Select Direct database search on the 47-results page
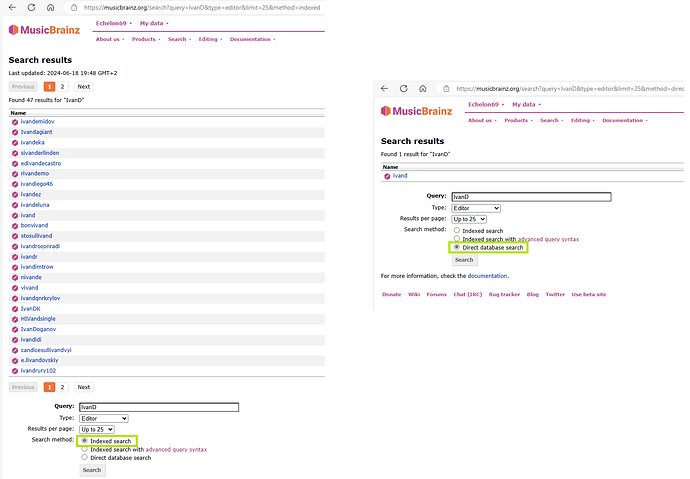Viewport: 690px width, 479px height. click(85, 458)
